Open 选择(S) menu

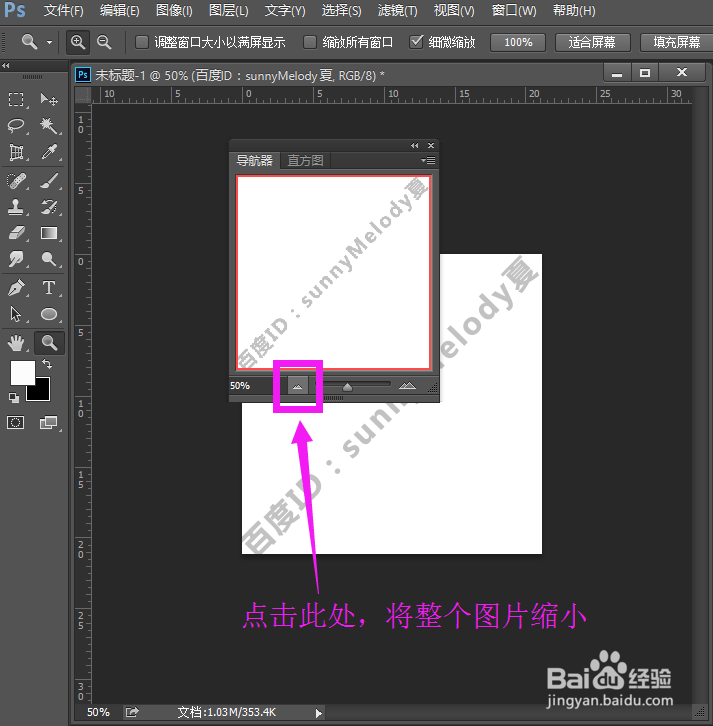(x=342, y=10)
